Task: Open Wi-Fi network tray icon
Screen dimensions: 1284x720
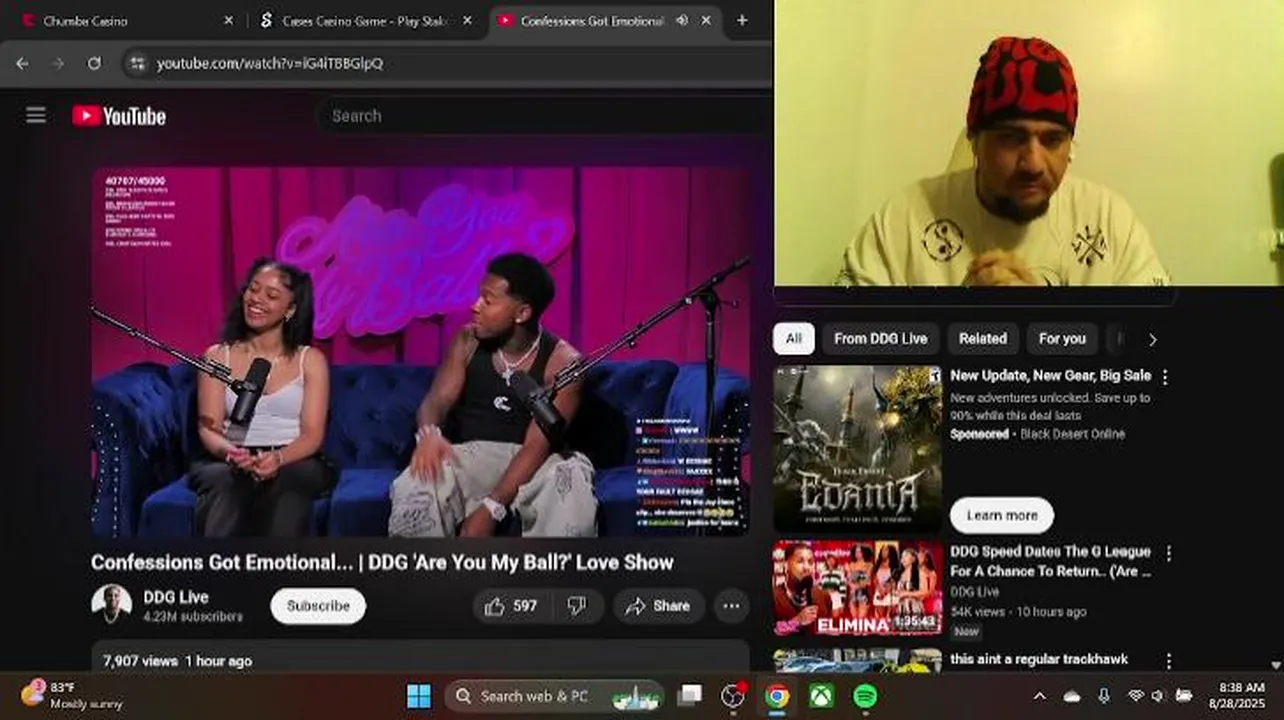Action: click(x=1135, y=696)
